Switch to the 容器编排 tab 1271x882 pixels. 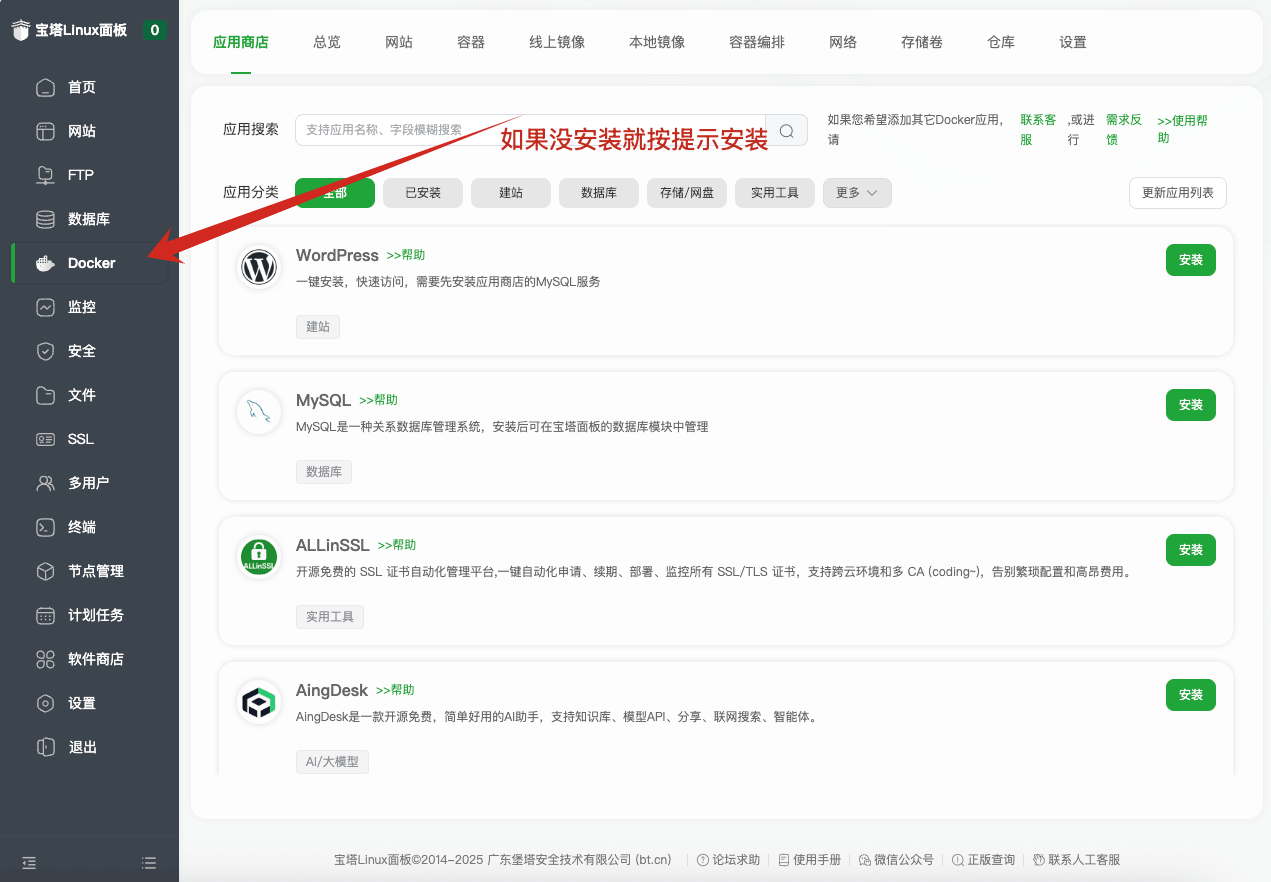(757, 42)
